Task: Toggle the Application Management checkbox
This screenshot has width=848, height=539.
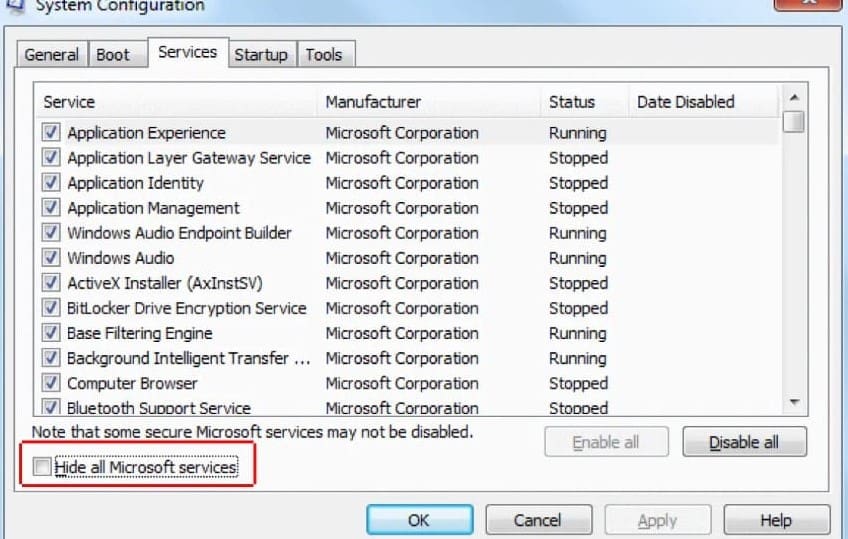Action: (x=51, y=207)
